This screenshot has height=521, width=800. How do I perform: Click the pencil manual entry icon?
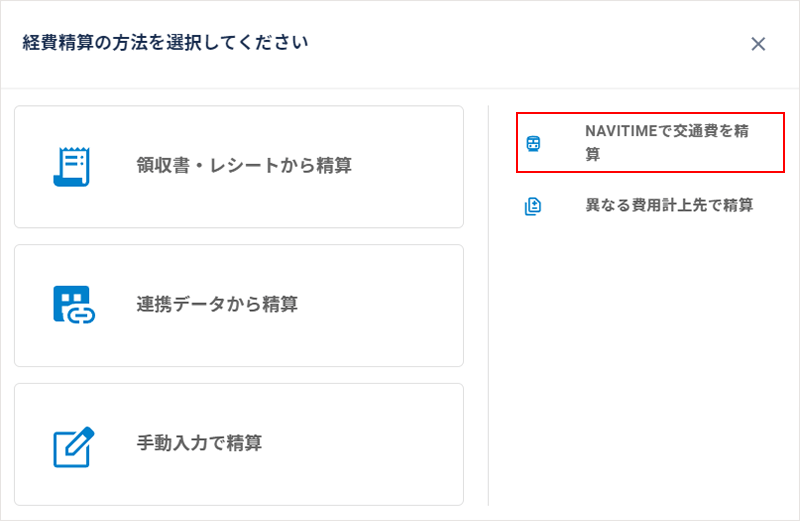[72, 445]
